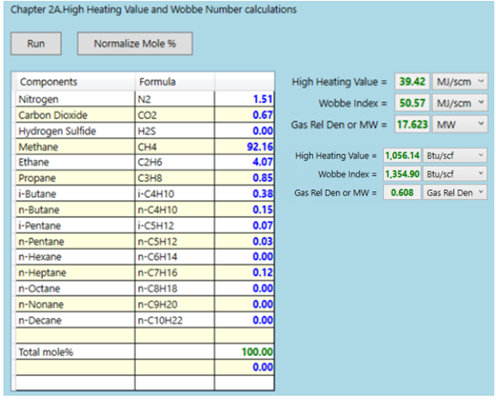Open the High Heating Value Btu/scf dropdown
The width and height of the screenshot is (496, 400).
coord(455,155)
